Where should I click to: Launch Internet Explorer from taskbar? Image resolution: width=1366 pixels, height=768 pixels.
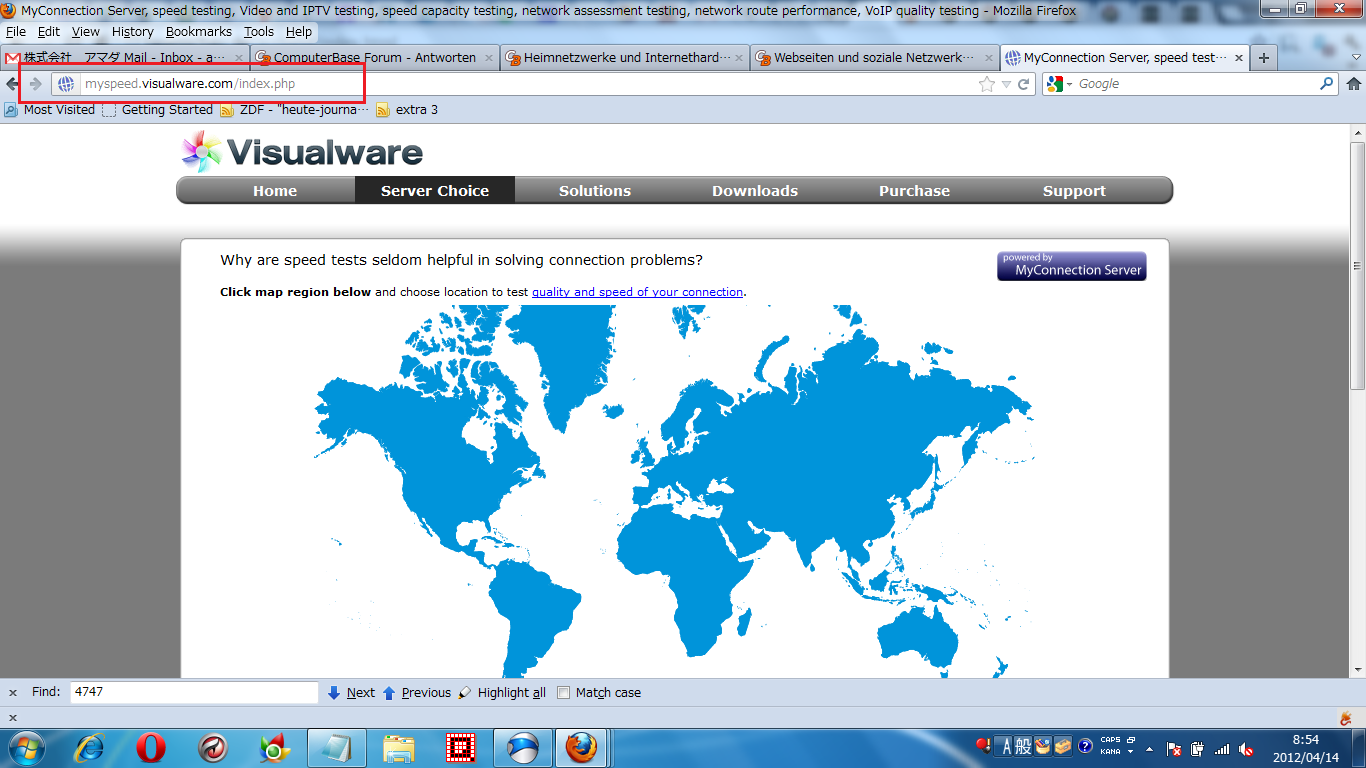[x=90, y=748]
